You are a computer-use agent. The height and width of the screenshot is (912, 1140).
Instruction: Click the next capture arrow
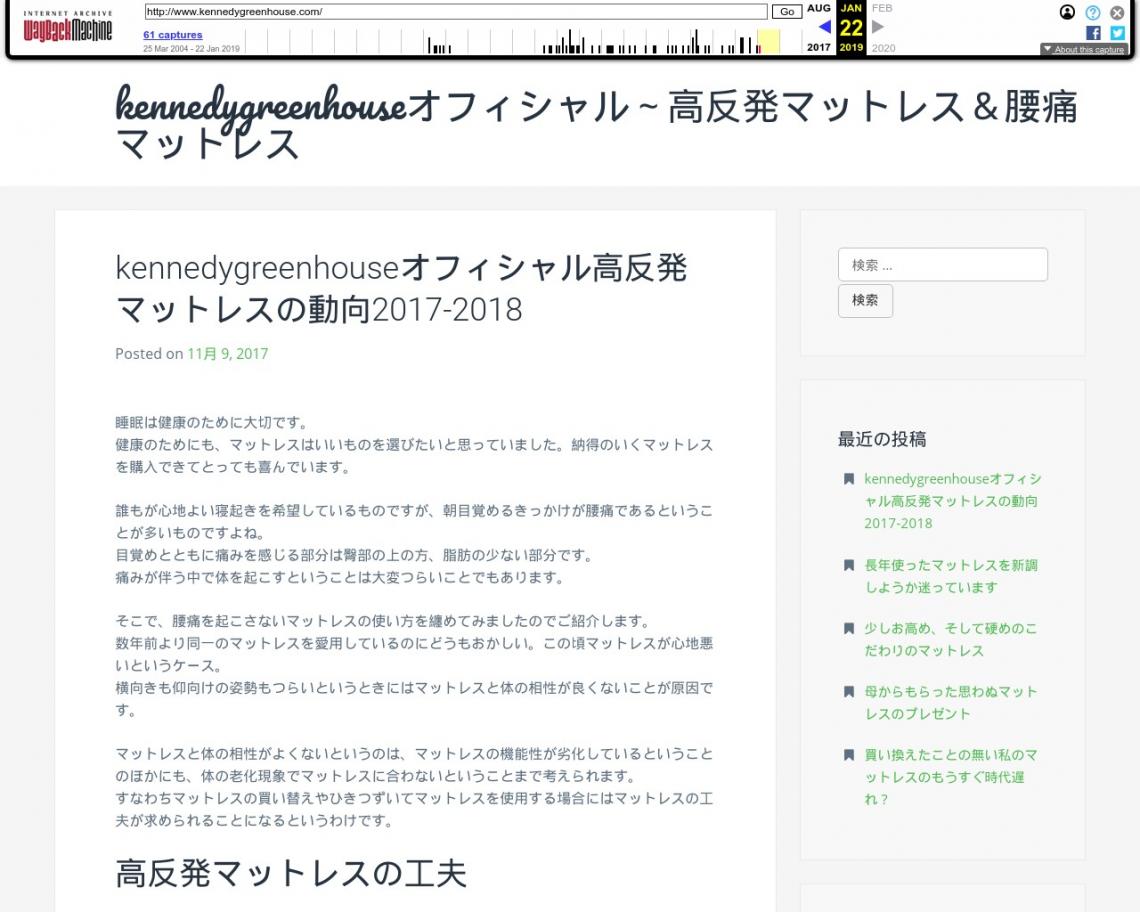pos(878,27)
